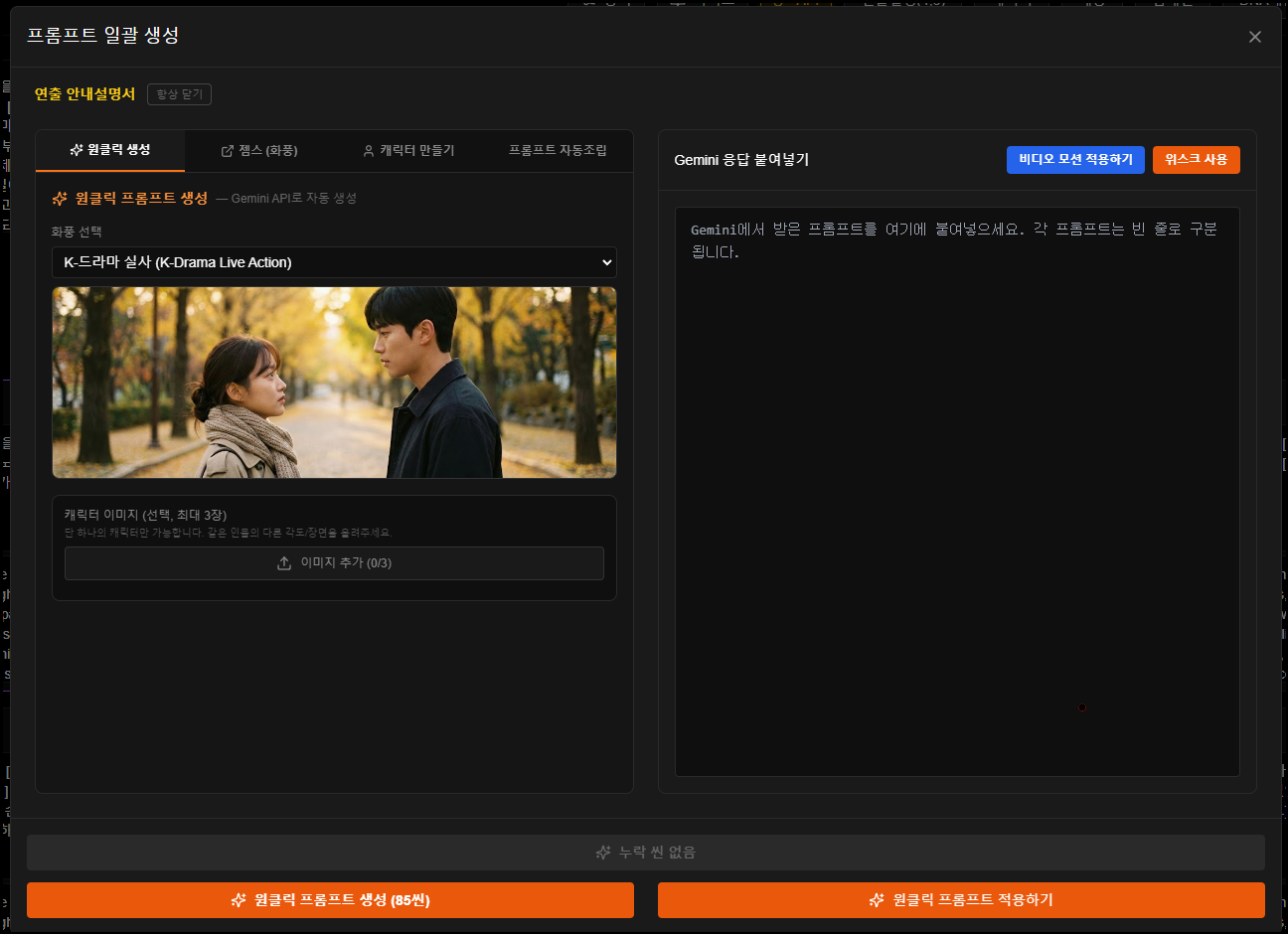The width and height of the screenshot is (1288, 934).
Task: Switch to the 프롬프트 자동조립 tab
Action: pyautogui.click(x=558, y=151)
